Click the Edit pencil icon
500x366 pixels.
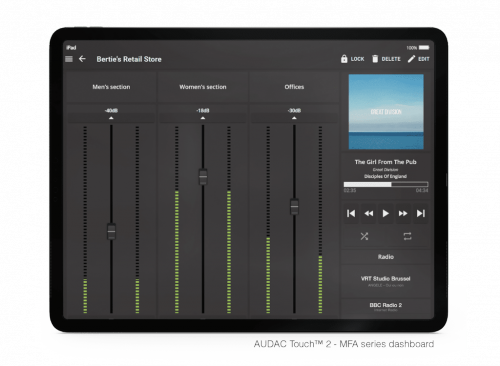coord(411,59)
